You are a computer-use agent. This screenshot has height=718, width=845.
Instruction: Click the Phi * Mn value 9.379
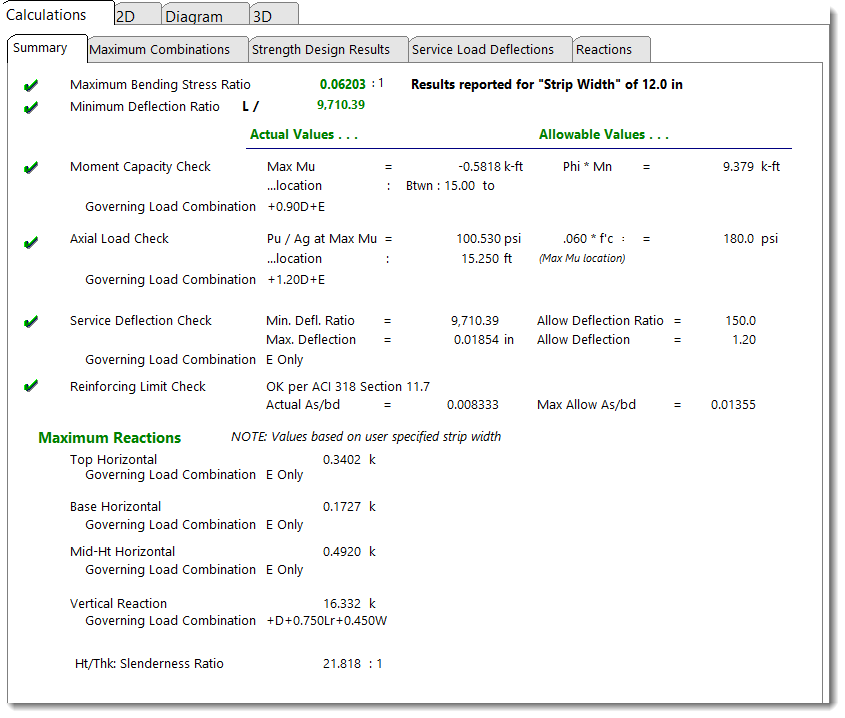click(x=738, y=167)
